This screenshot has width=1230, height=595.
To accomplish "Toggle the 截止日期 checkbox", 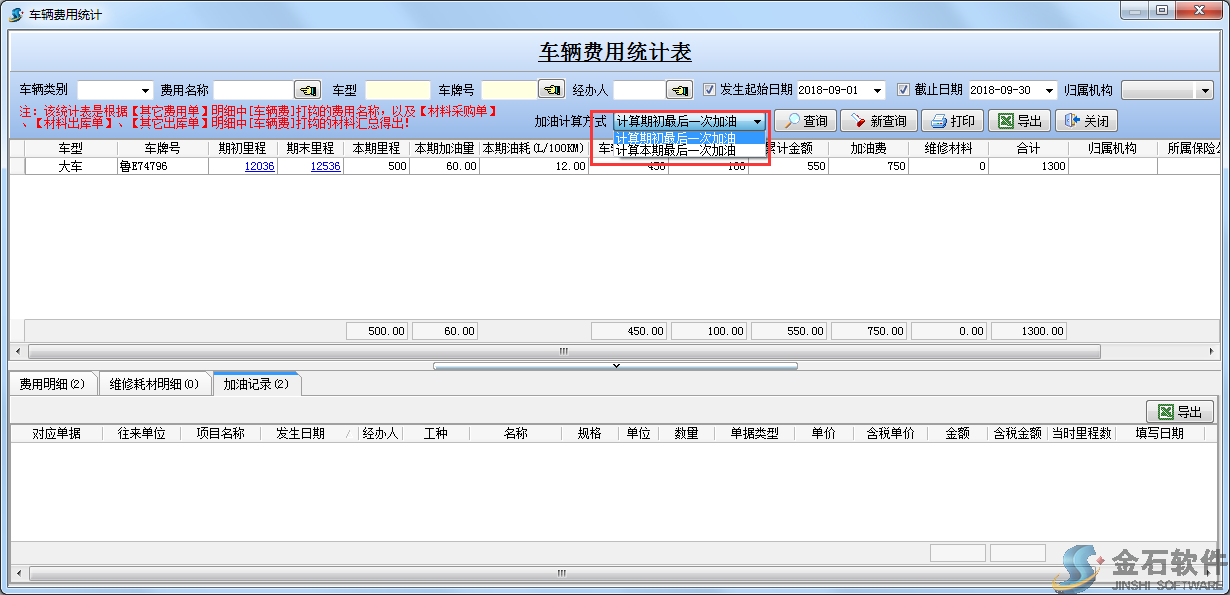I will [x=903, y=90].
